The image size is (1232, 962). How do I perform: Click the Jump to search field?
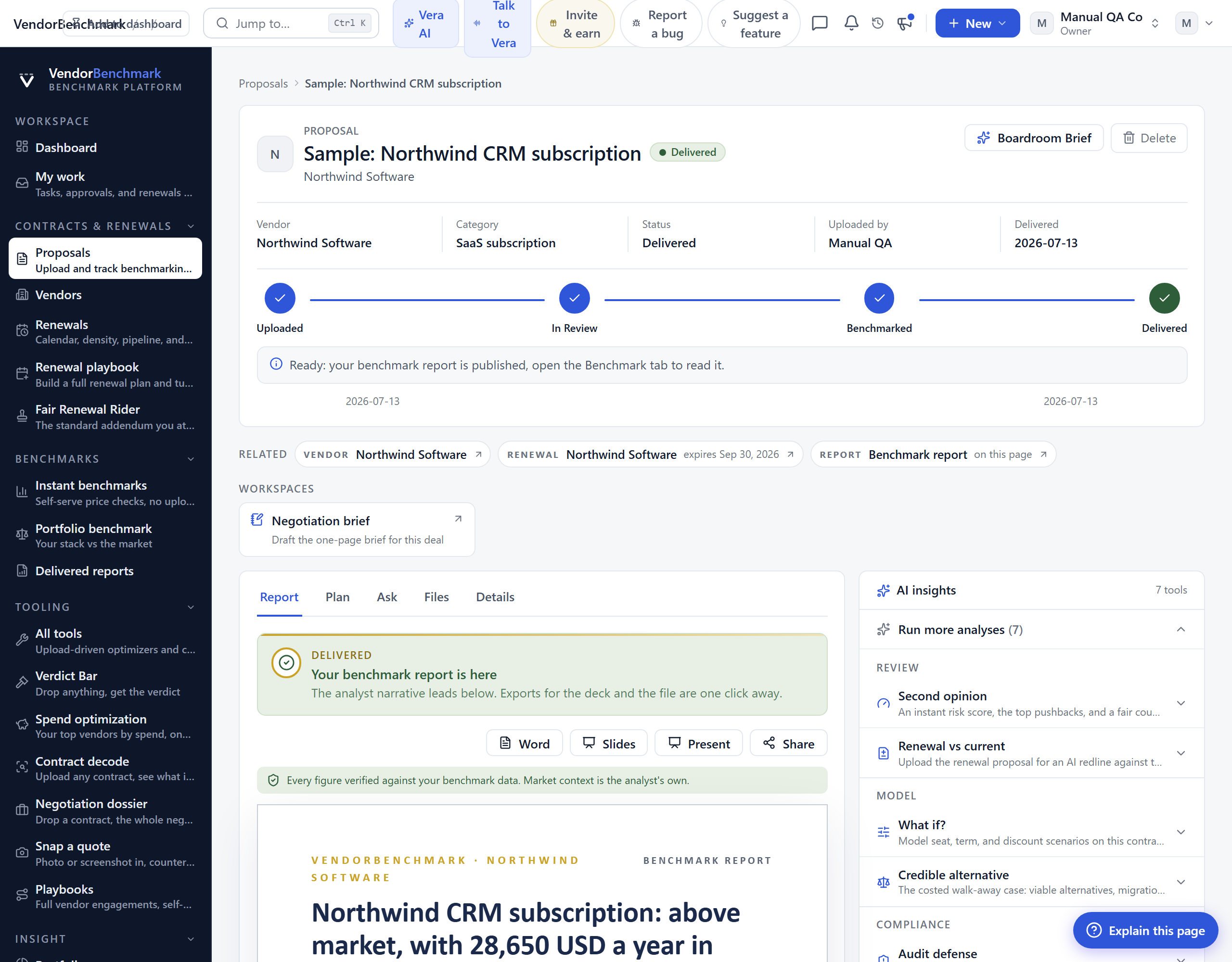(x=291, y=23)
